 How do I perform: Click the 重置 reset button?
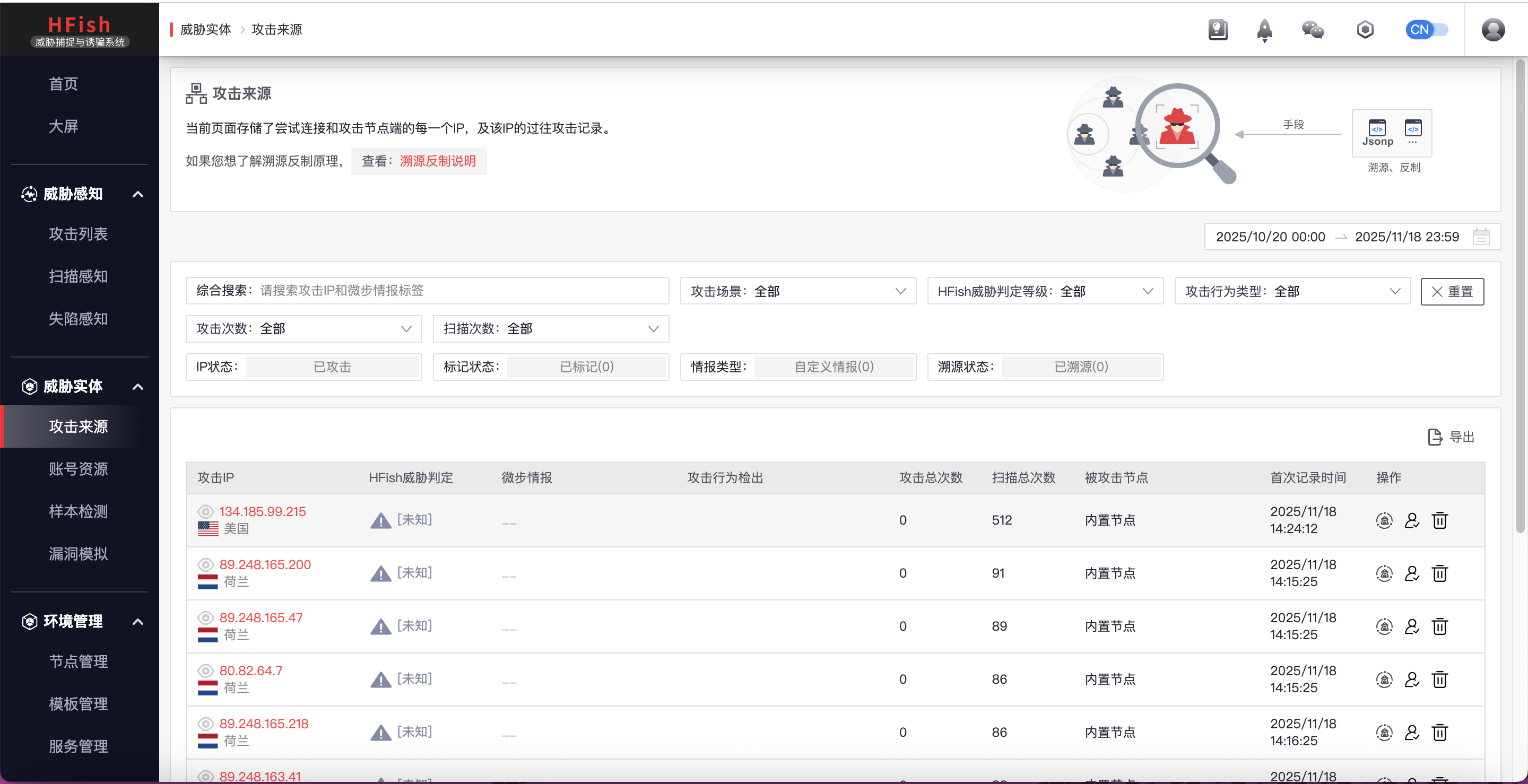(1452, 291)
